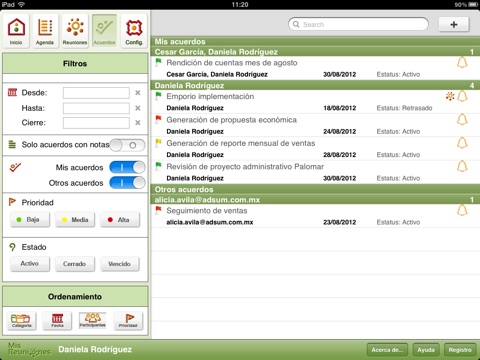The width and height of the screenshot is (480, 360).
Task: Click bell icon for Generación de propuesta económica
Action: tap(462, 119)
